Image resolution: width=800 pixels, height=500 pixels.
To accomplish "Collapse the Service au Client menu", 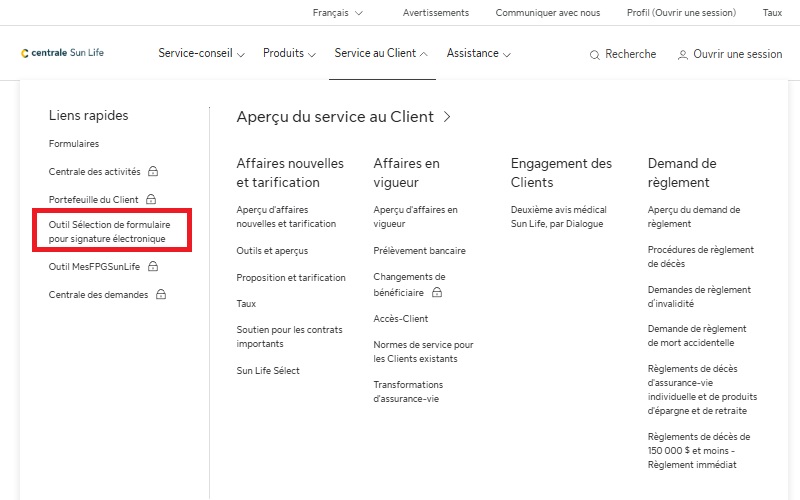I will point(381,54).
